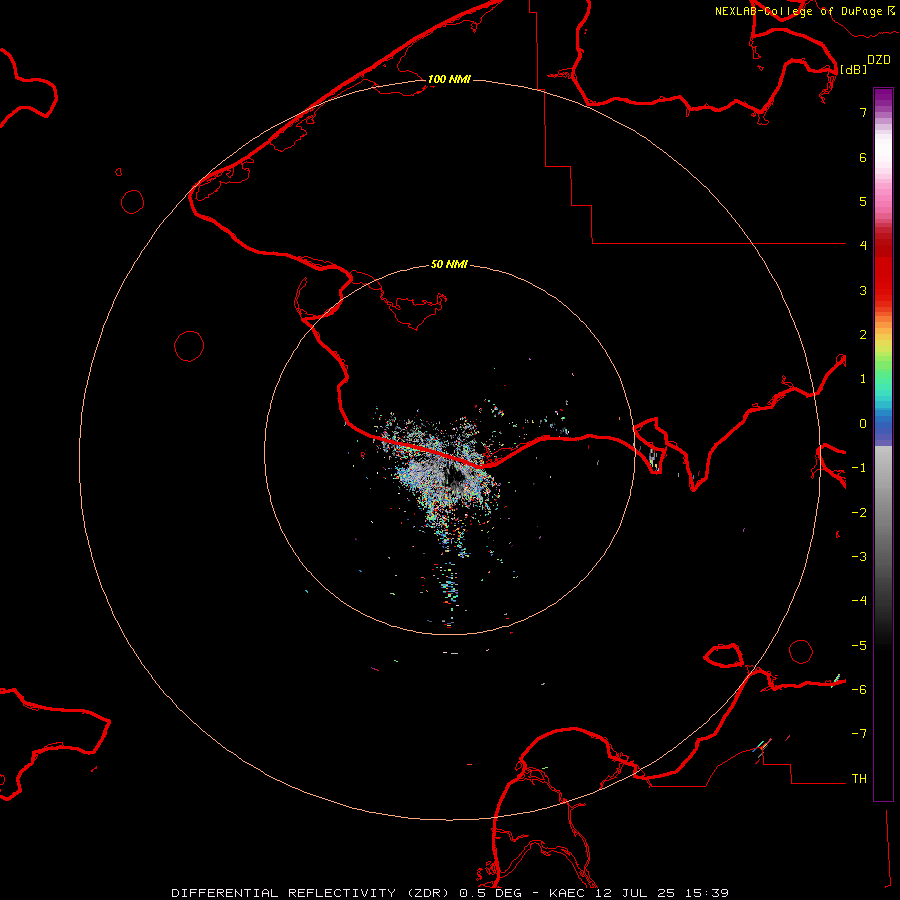Pick the gray colorbar segment near -2 dB

883,513
